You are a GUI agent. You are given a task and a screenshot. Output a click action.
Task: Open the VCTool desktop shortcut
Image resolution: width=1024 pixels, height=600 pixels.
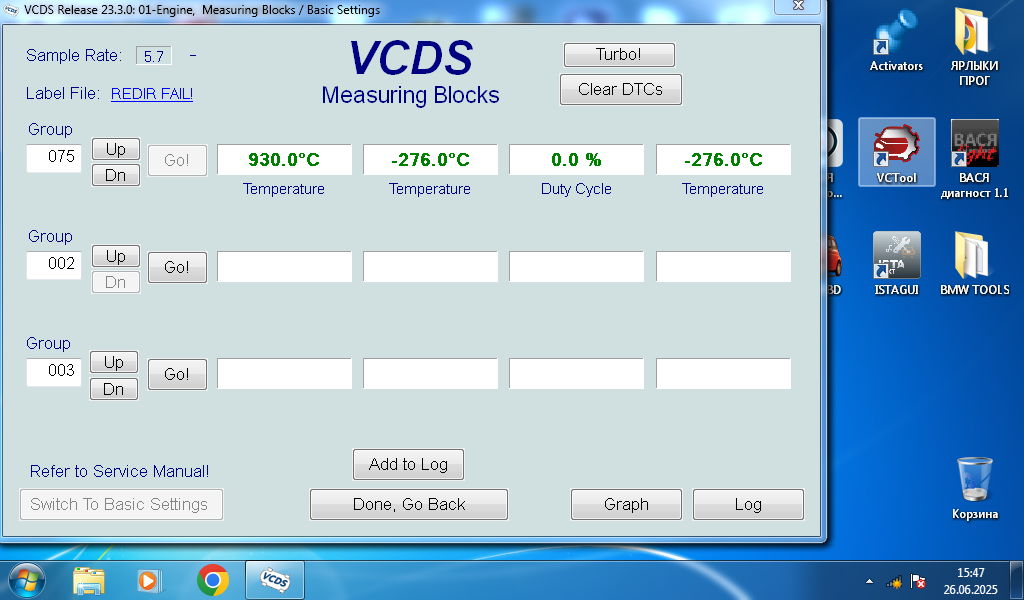896,152
